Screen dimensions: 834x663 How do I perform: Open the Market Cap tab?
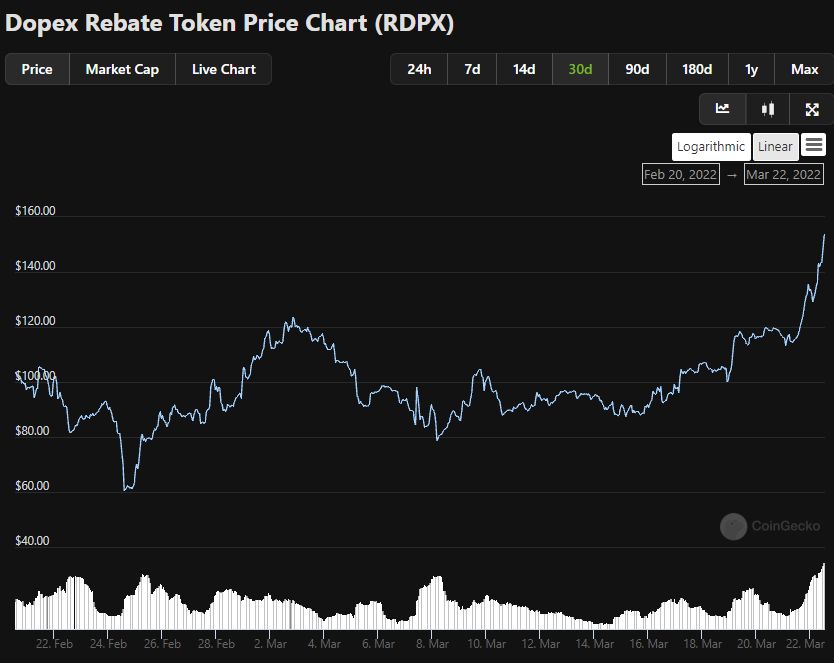(x=122, y=69)
